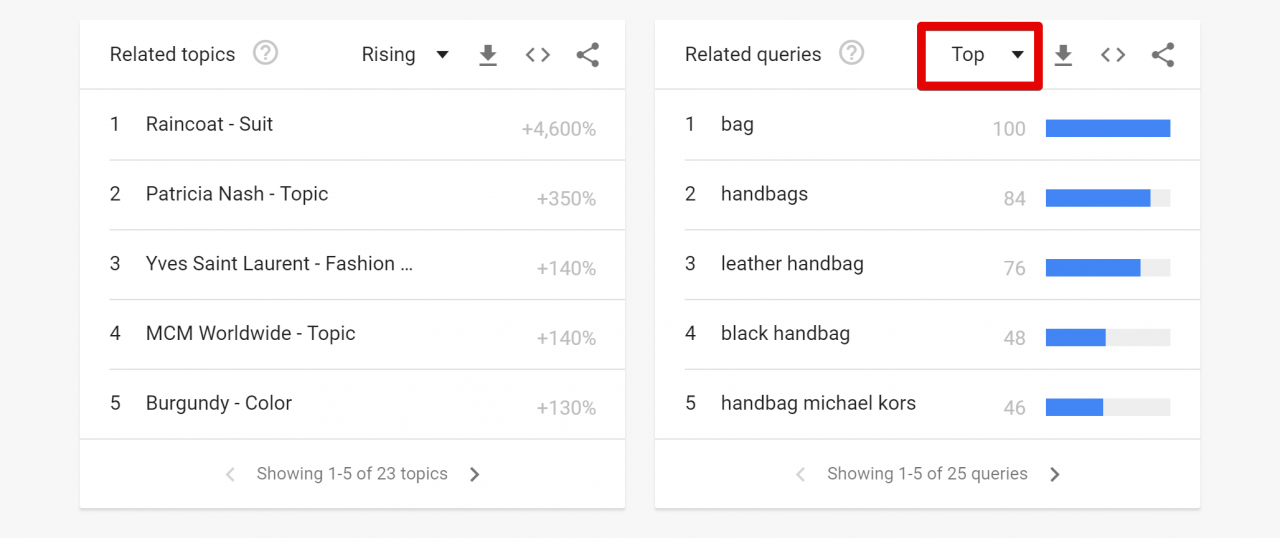Share the Related queries card
The height and width of the screenshot is (538, 1280).
[1163, 55]
